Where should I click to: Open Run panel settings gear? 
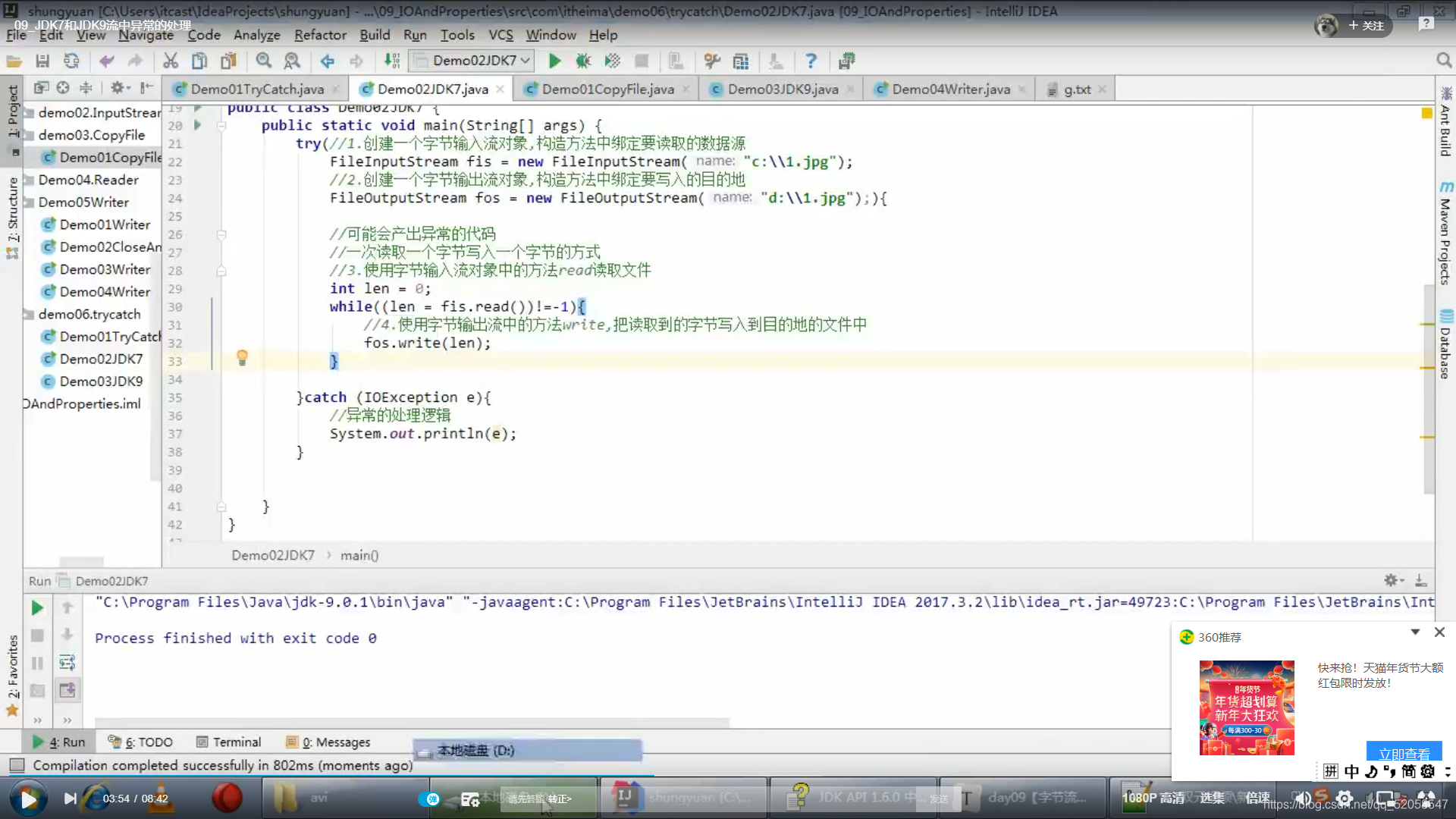click(x=1394, y=580)
